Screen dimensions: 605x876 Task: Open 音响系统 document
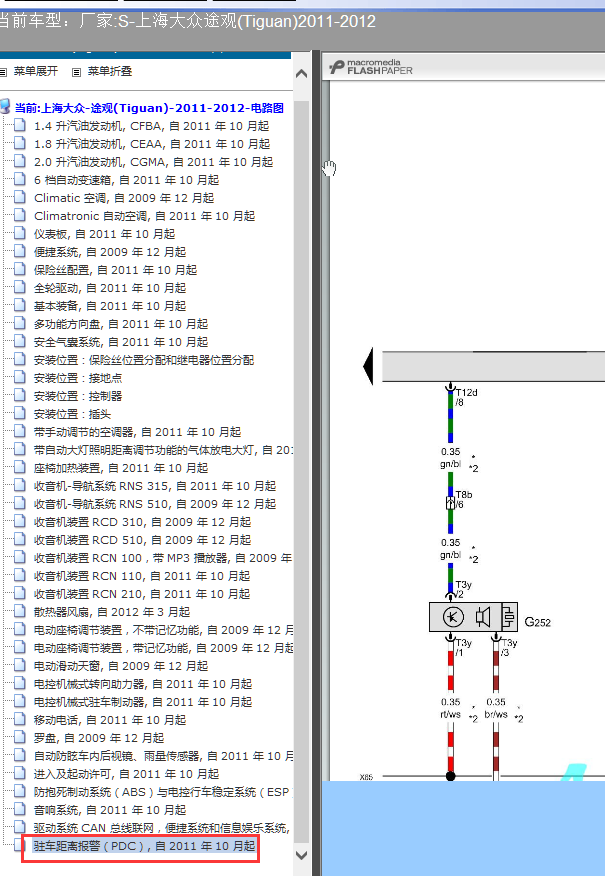click(x=110, y=810)
